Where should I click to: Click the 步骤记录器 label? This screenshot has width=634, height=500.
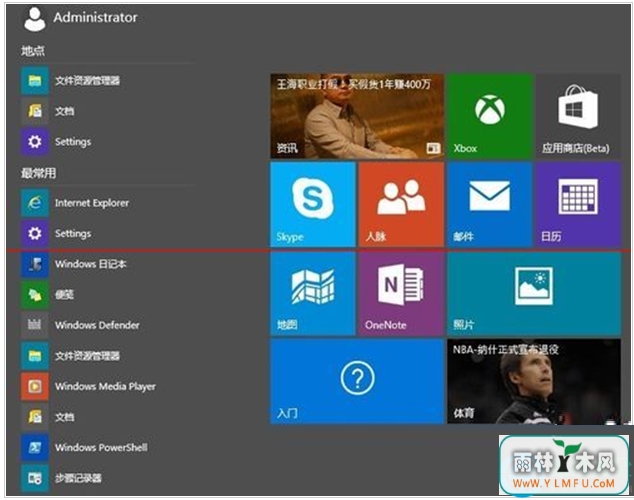pos(78,478)
